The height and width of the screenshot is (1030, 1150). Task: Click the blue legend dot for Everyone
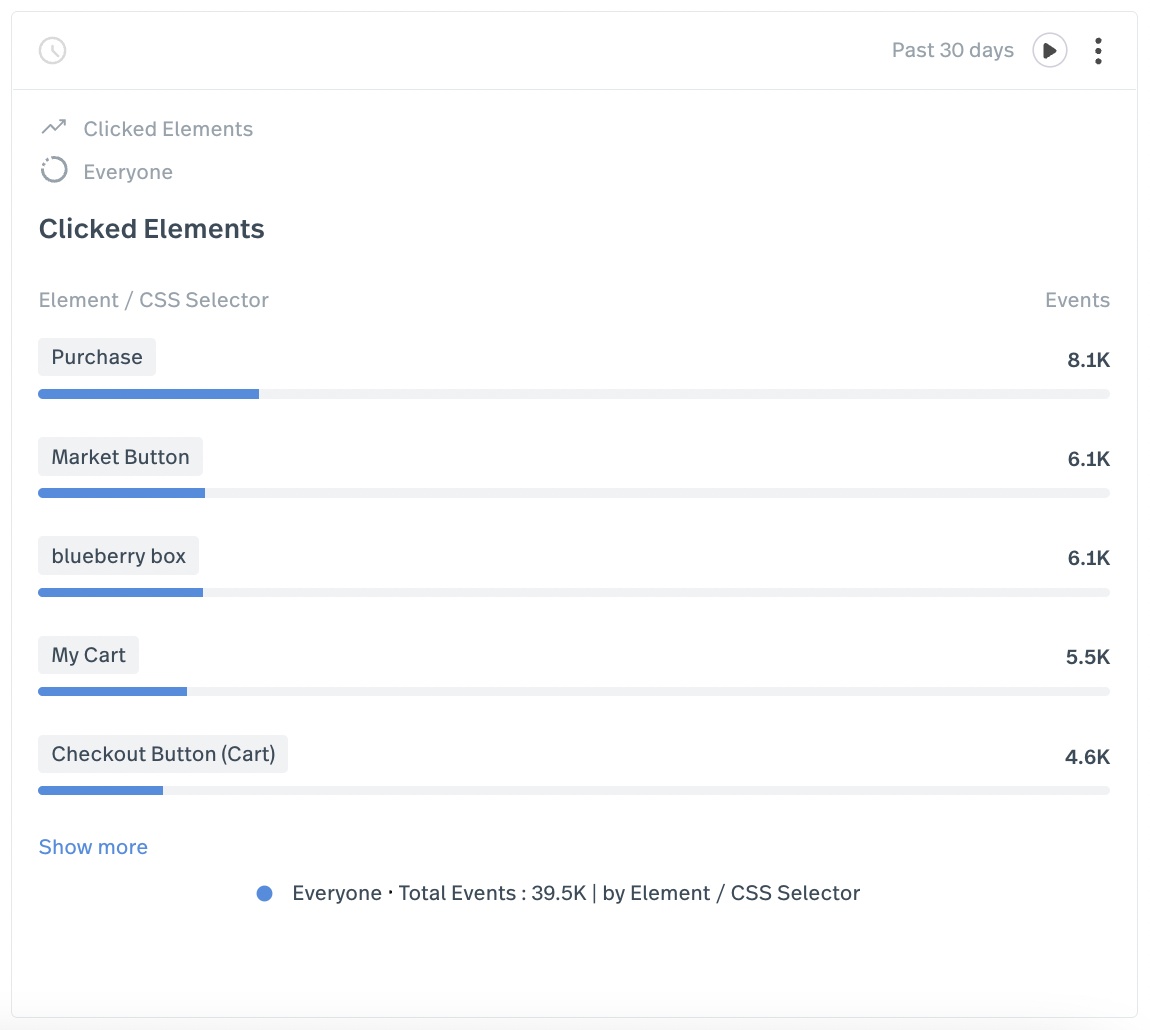tap(264, 894)
